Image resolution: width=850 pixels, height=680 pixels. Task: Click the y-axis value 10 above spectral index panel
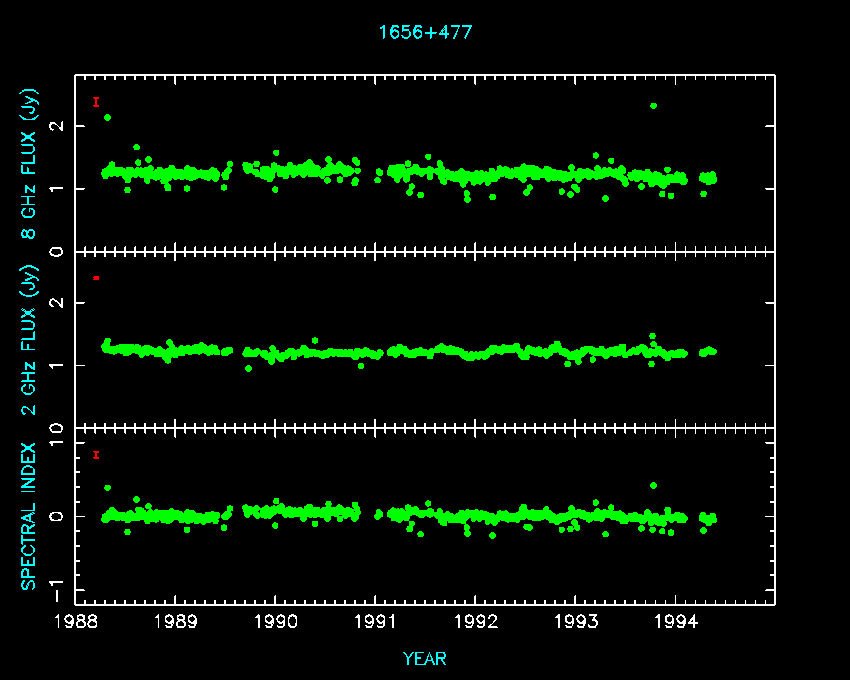(56, 429)
